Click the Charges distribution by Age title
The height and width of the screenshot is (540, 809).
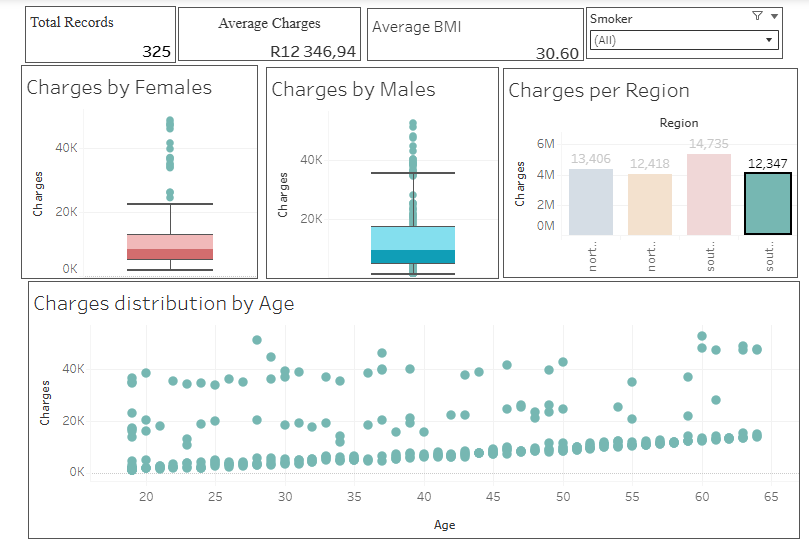[163, 303]
